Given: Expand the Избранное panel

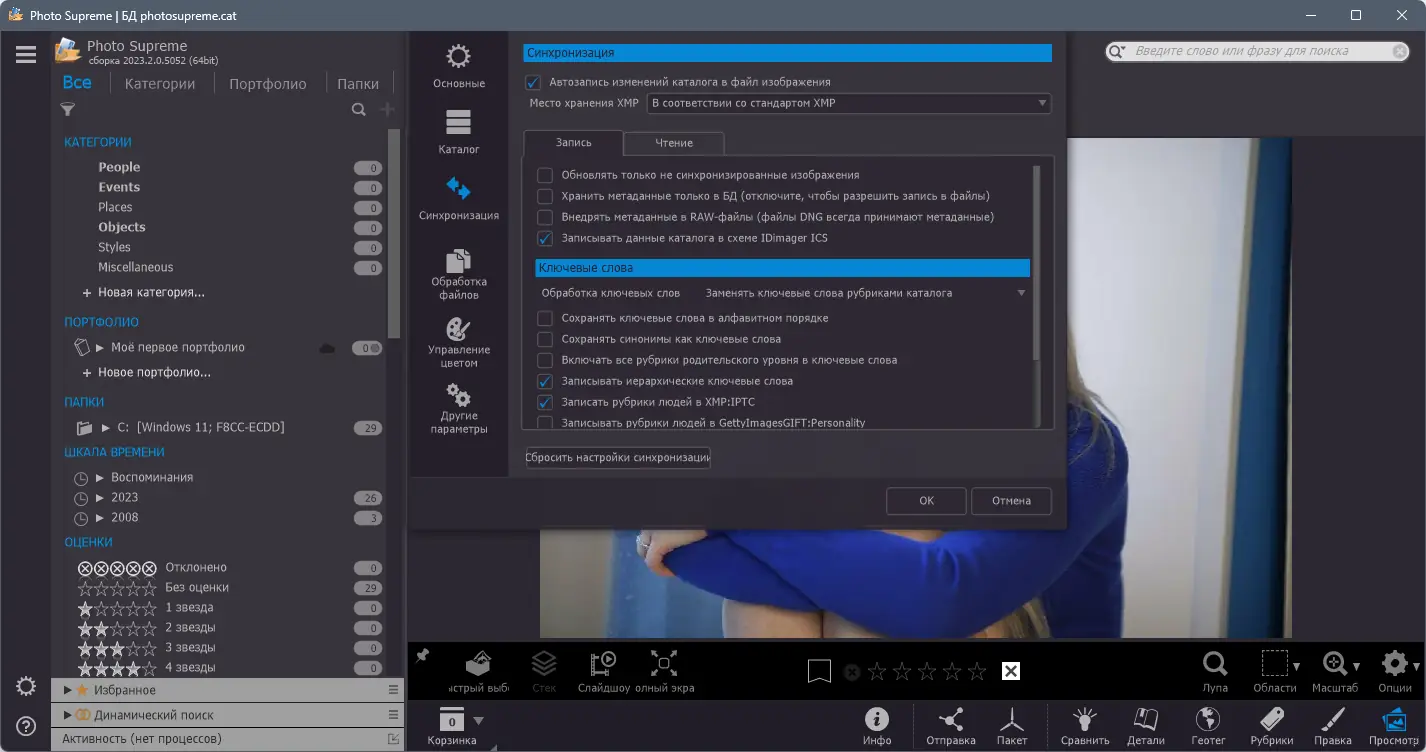Looking at the screenshot, I should (67, 690).
